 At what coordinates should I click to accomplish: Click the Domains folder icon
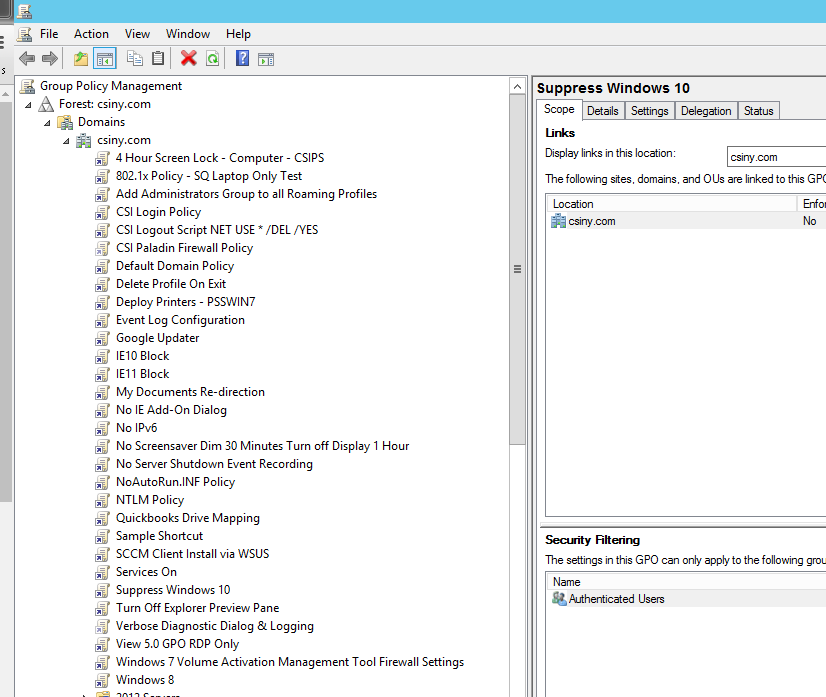pos(65,122)
